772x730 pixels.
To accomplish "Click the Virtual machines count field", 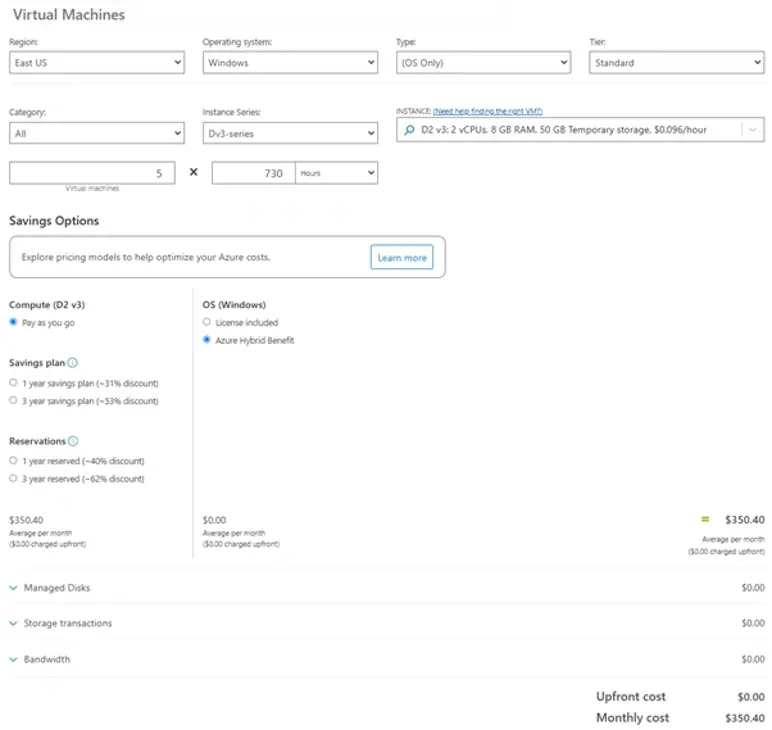I will point(92,173).
